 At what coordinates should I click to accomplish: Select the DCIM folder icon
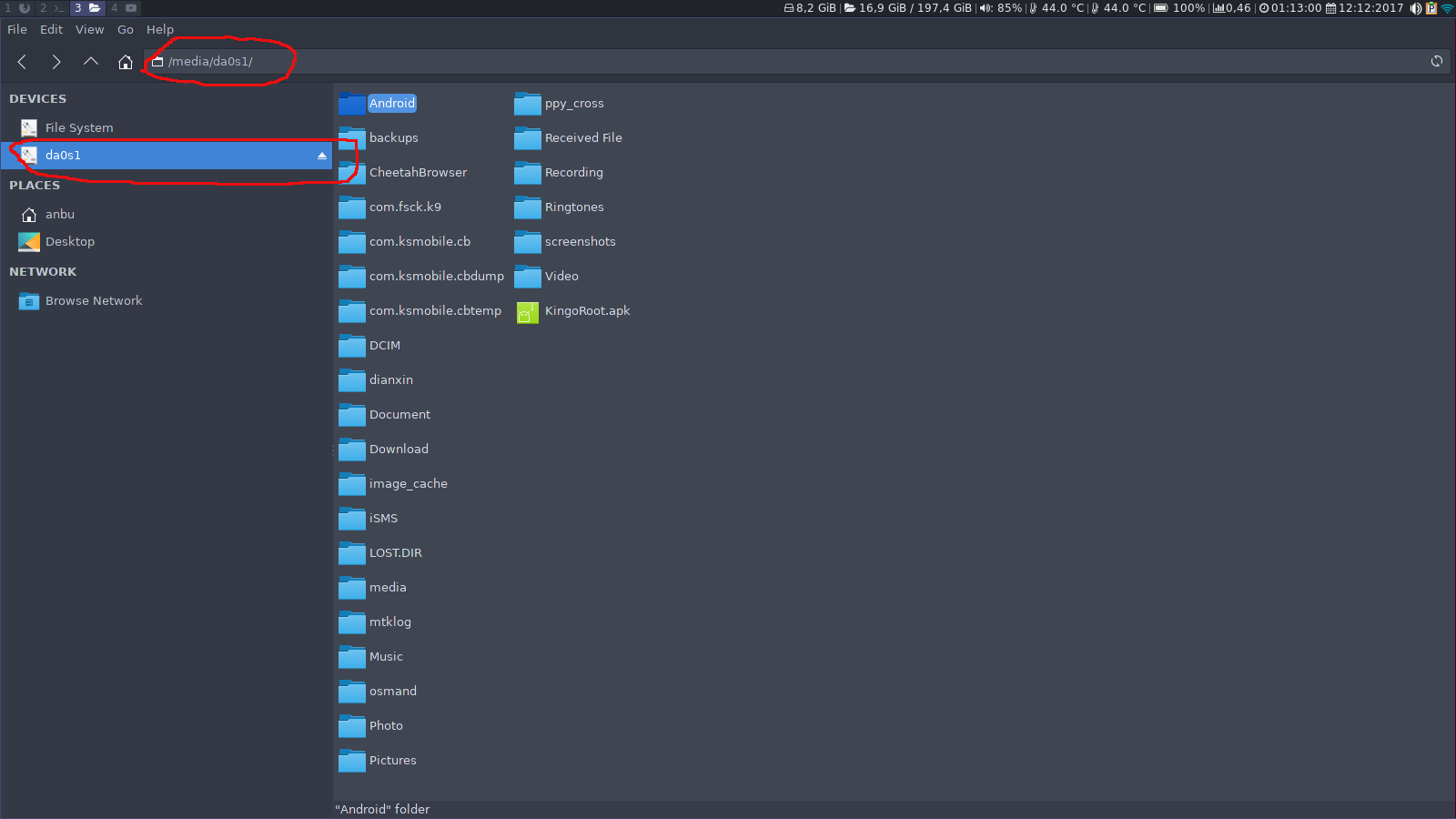tap(351, 346)
